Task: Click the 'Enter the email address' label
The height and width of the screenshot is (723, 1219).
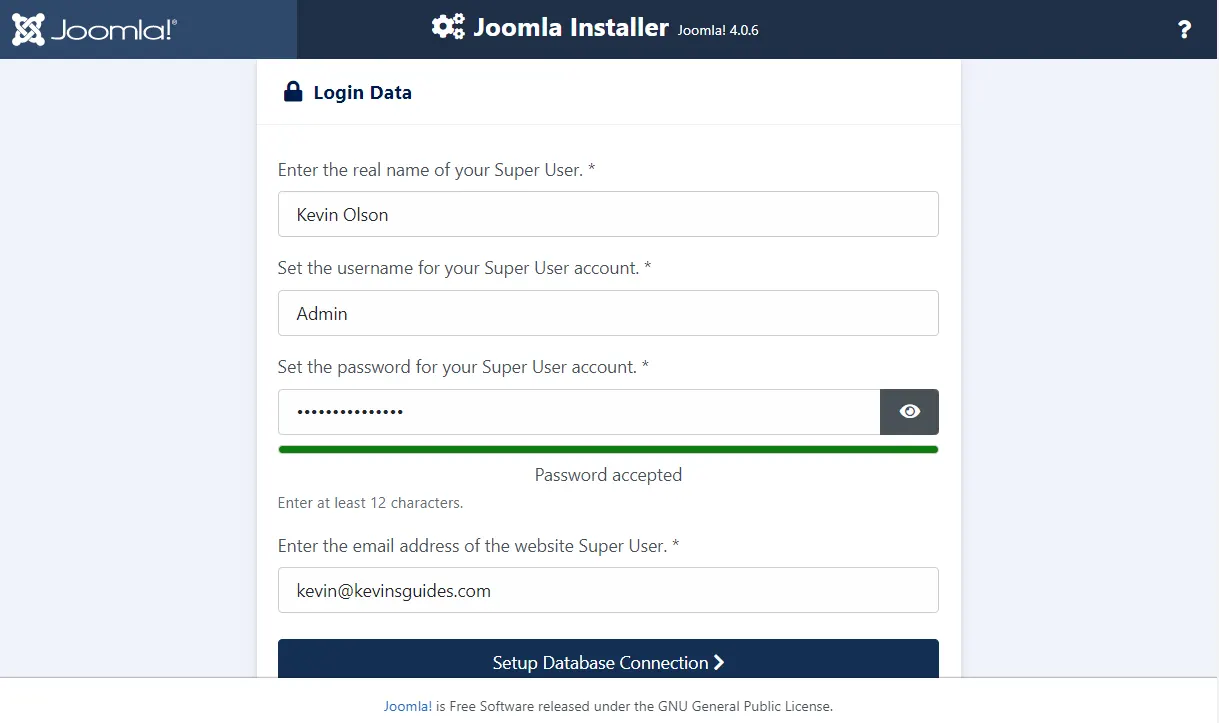Action: click(478, 546)
